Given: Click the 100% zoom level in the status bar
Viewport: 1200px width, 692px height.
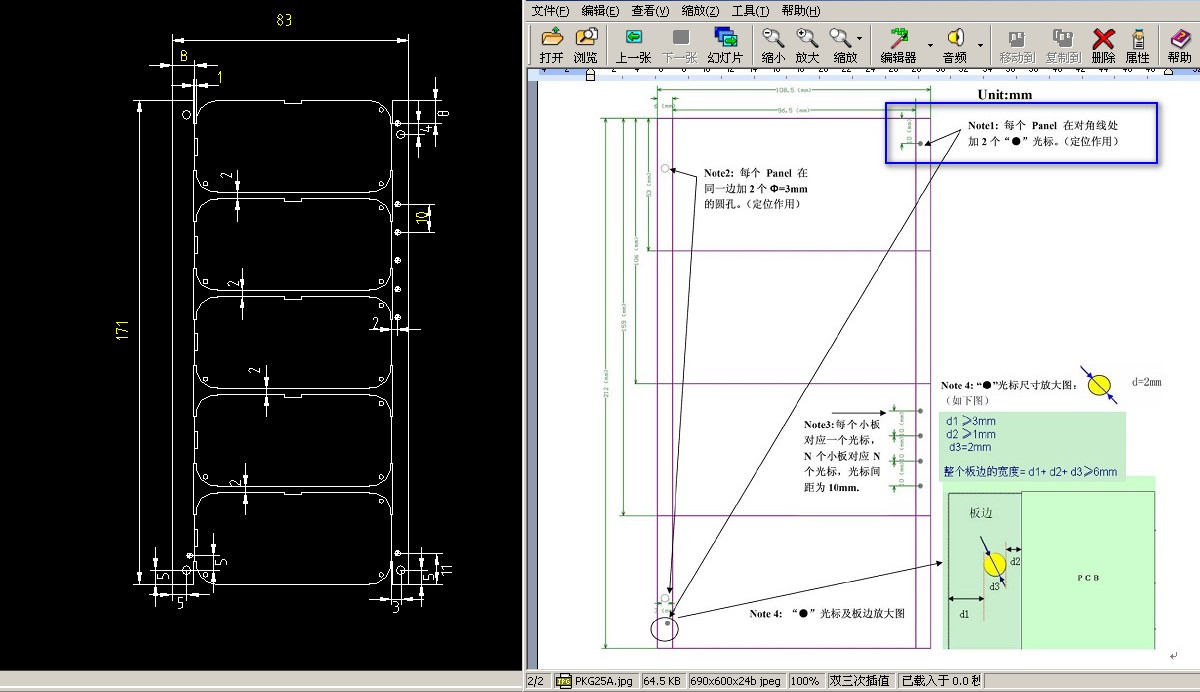Looking at the screenshot, I should pos(805,681).
